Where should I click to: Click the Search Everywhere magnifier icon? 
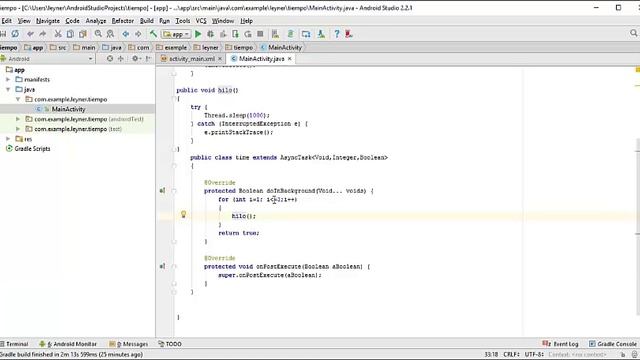coord(633,33)
